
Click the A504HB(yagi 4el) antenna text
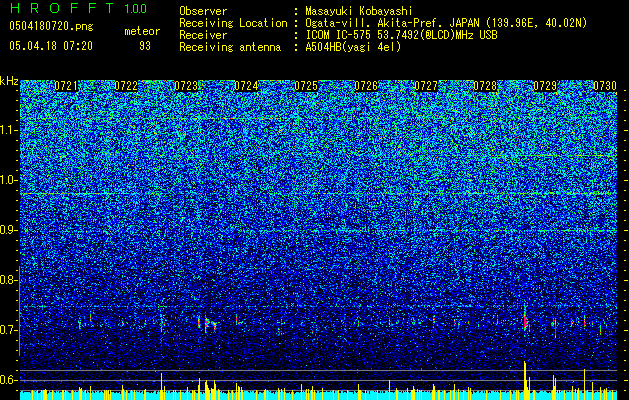tap(353, 47)
